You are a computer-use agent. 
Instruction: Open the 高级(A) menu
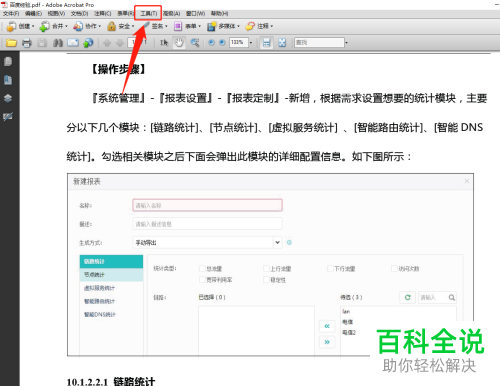tap(172, 14)
